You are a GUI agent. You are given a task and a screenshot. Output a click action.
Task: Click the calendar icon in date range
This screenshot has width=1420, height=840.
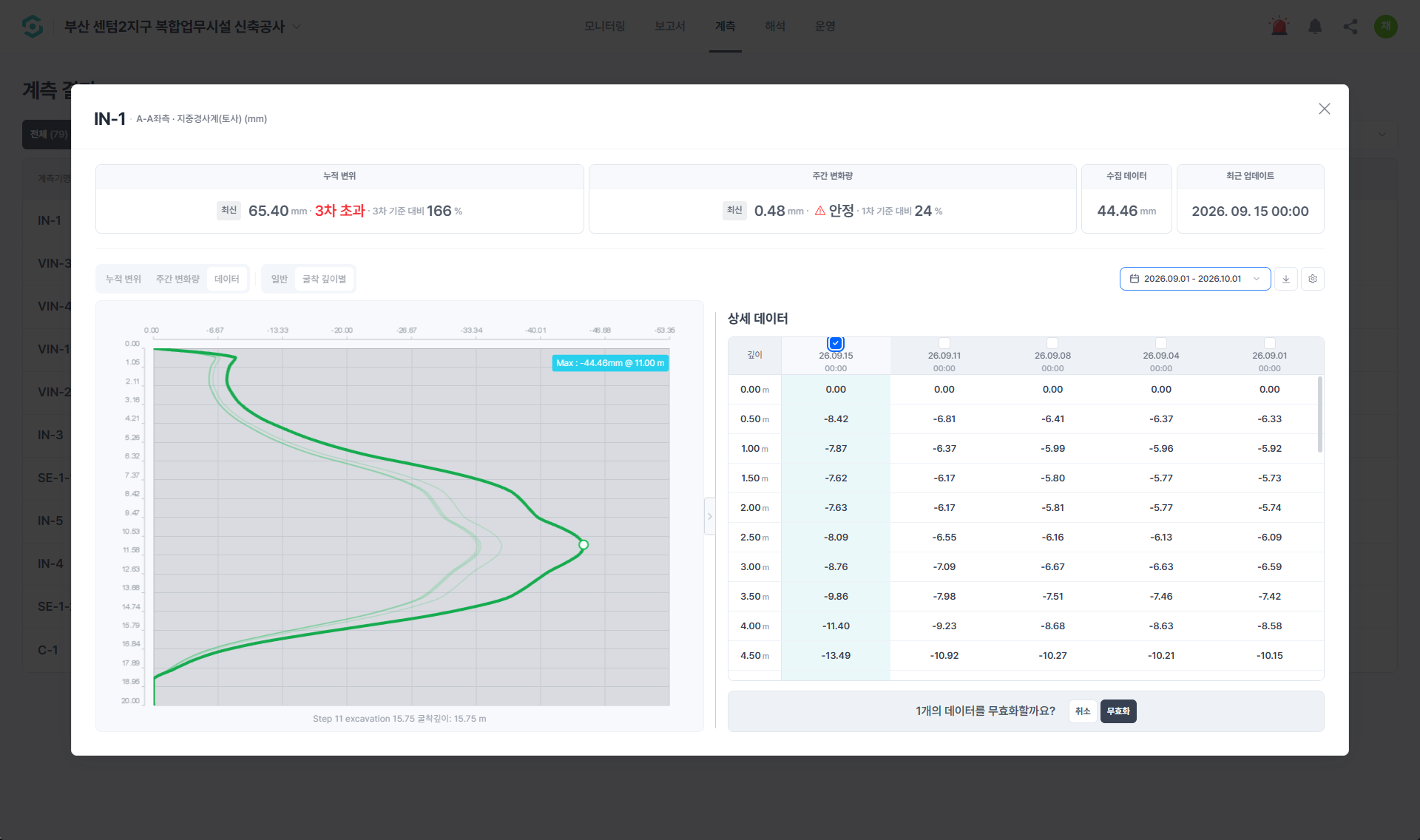click(1134, 279)
